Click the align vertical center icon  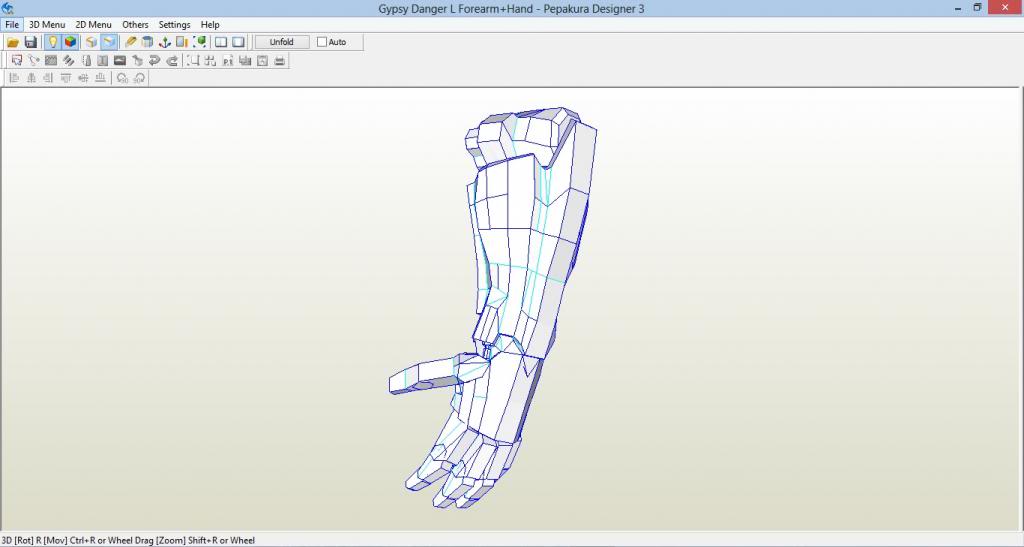83,78
